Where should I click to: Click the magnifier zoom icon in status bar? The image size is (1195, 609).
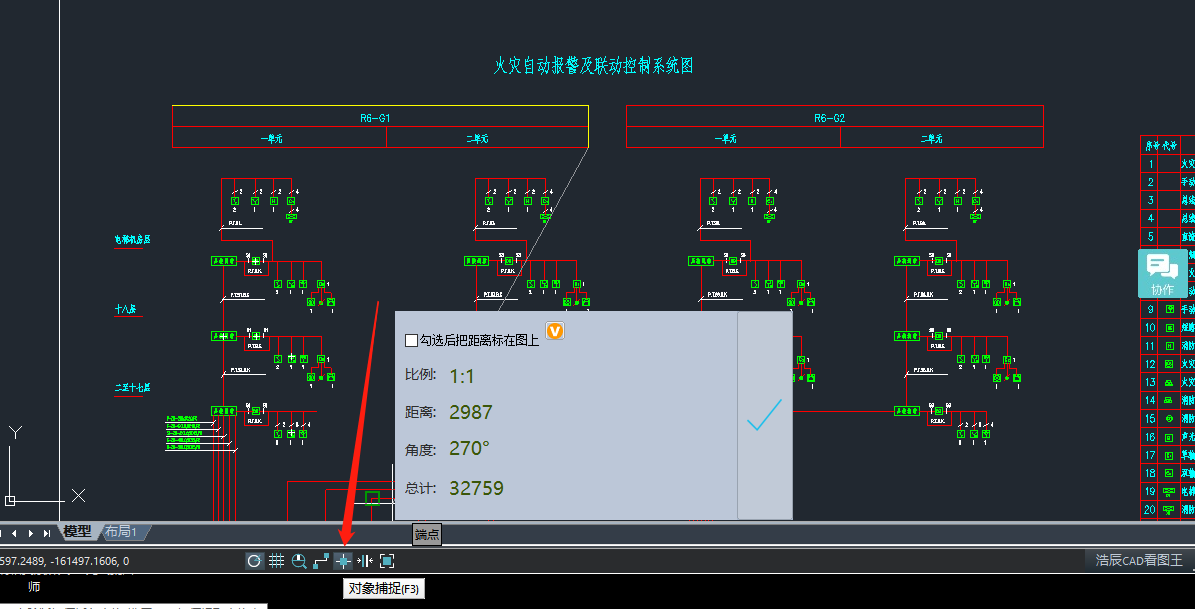(299, 561)
